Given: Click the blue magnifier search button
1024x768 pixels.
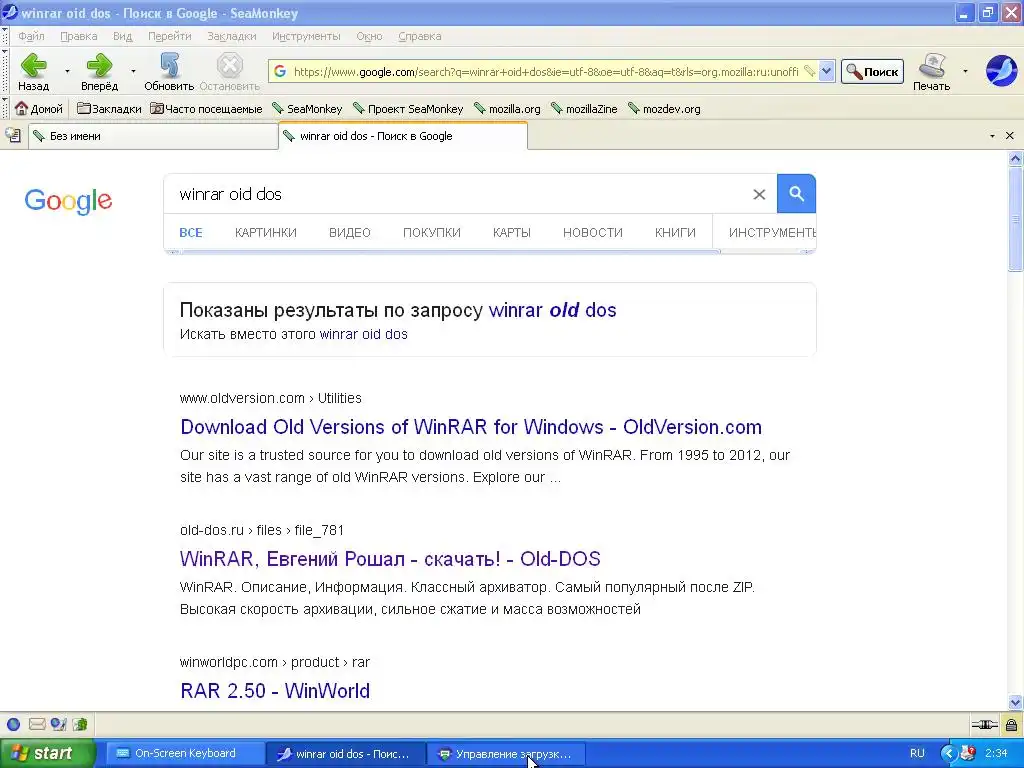Looking at the screenshot, I should 796,193.
